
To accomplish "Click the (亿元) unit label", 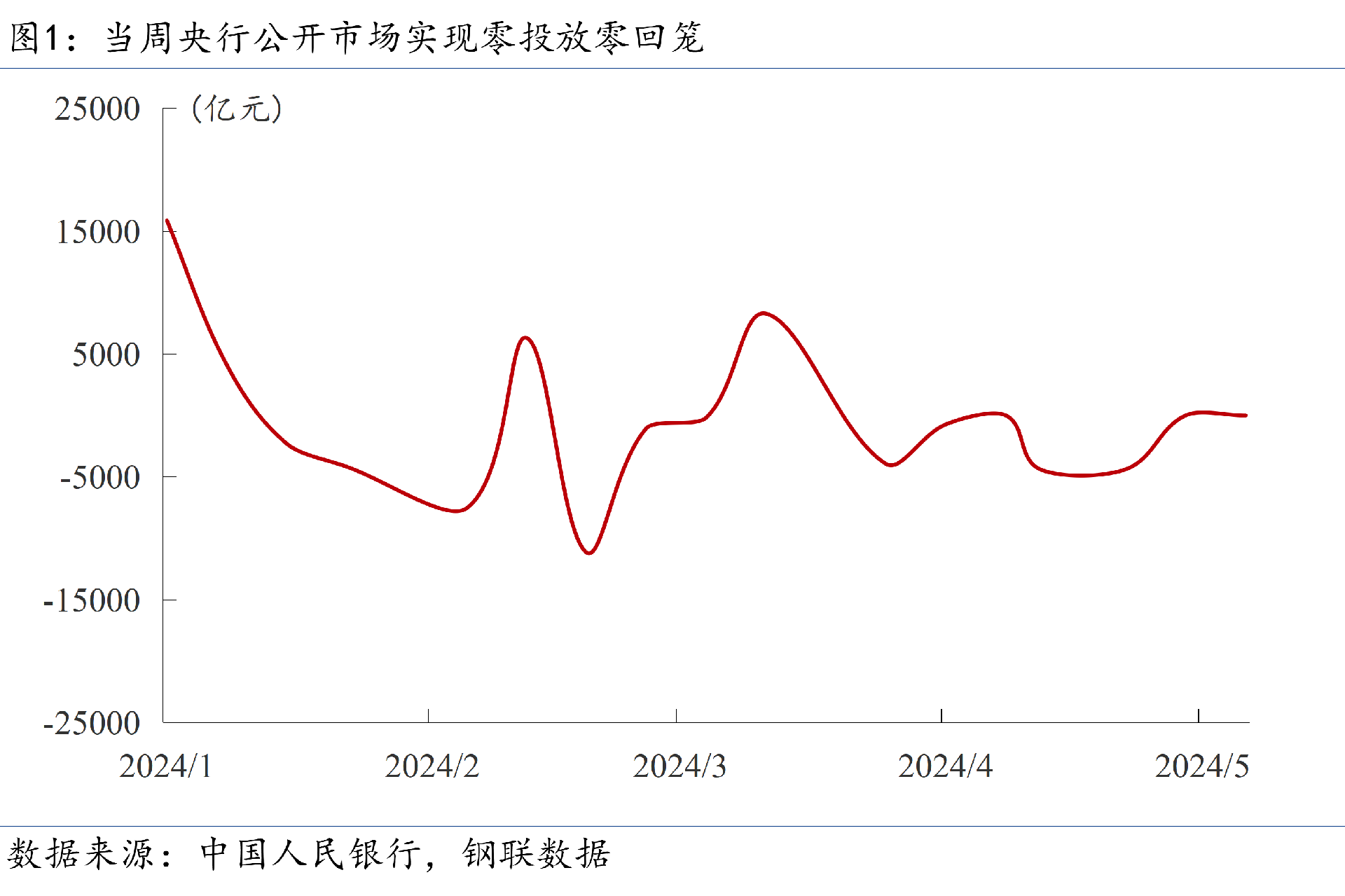I will coord(237,109).
